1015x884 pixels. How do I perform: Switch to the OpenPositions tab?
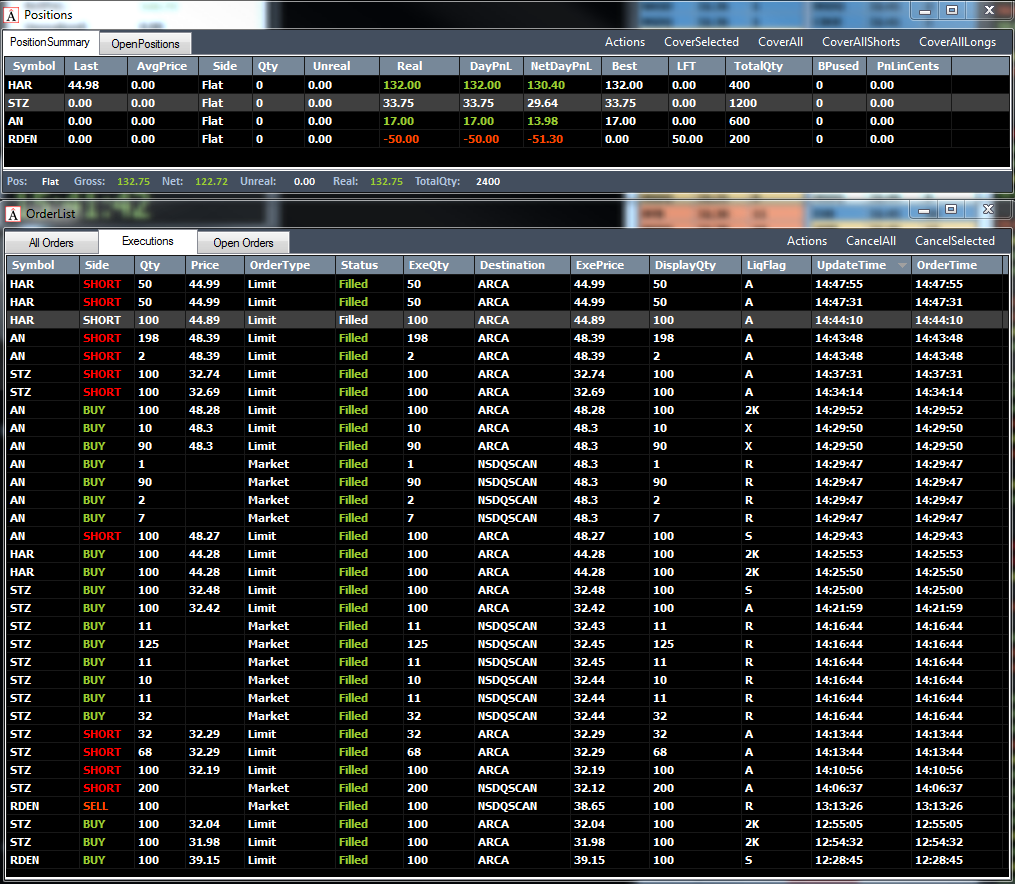coord(145,43)
